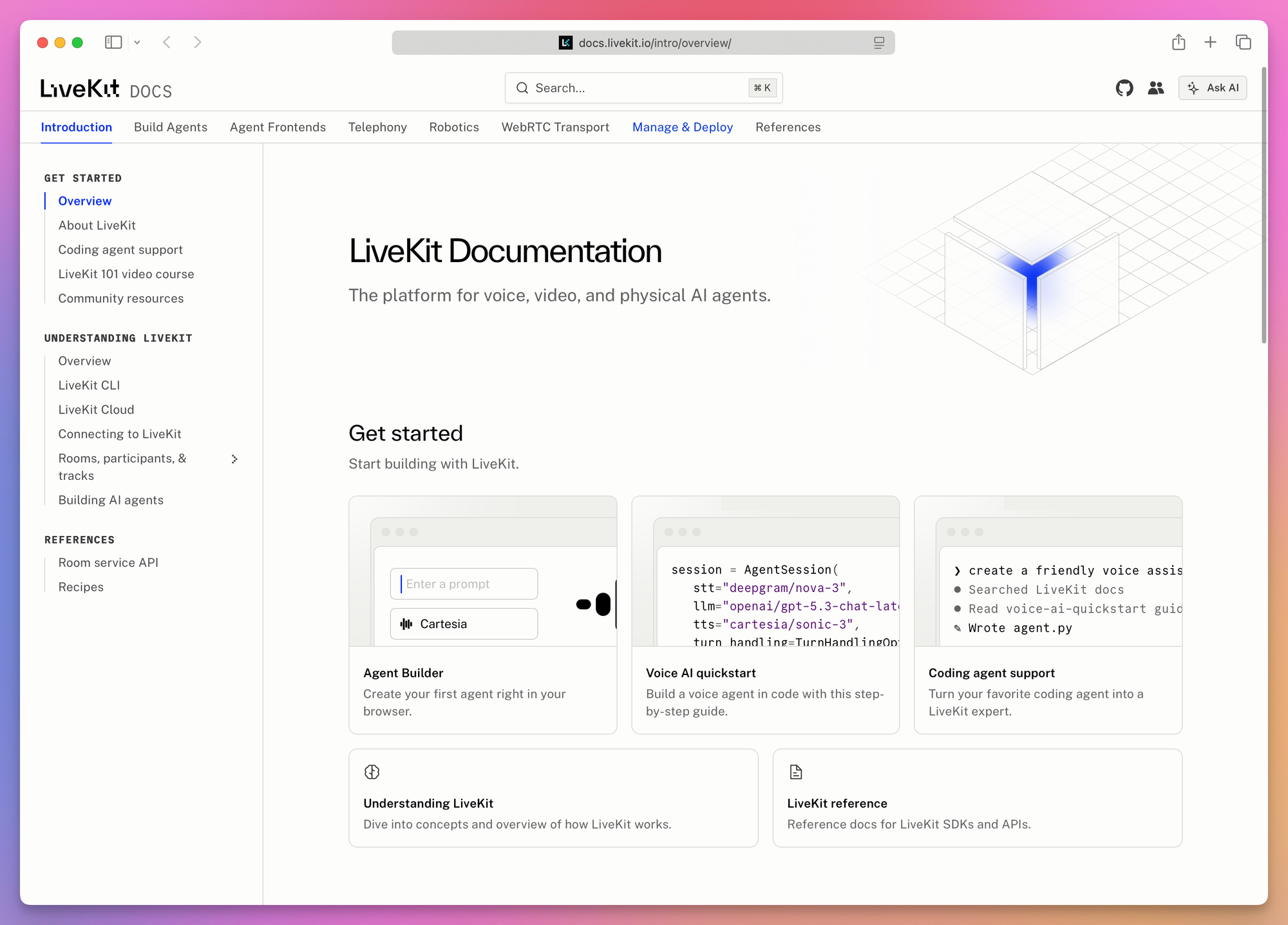Go forward with the browser forward arrow

click(x=198, y=43)
